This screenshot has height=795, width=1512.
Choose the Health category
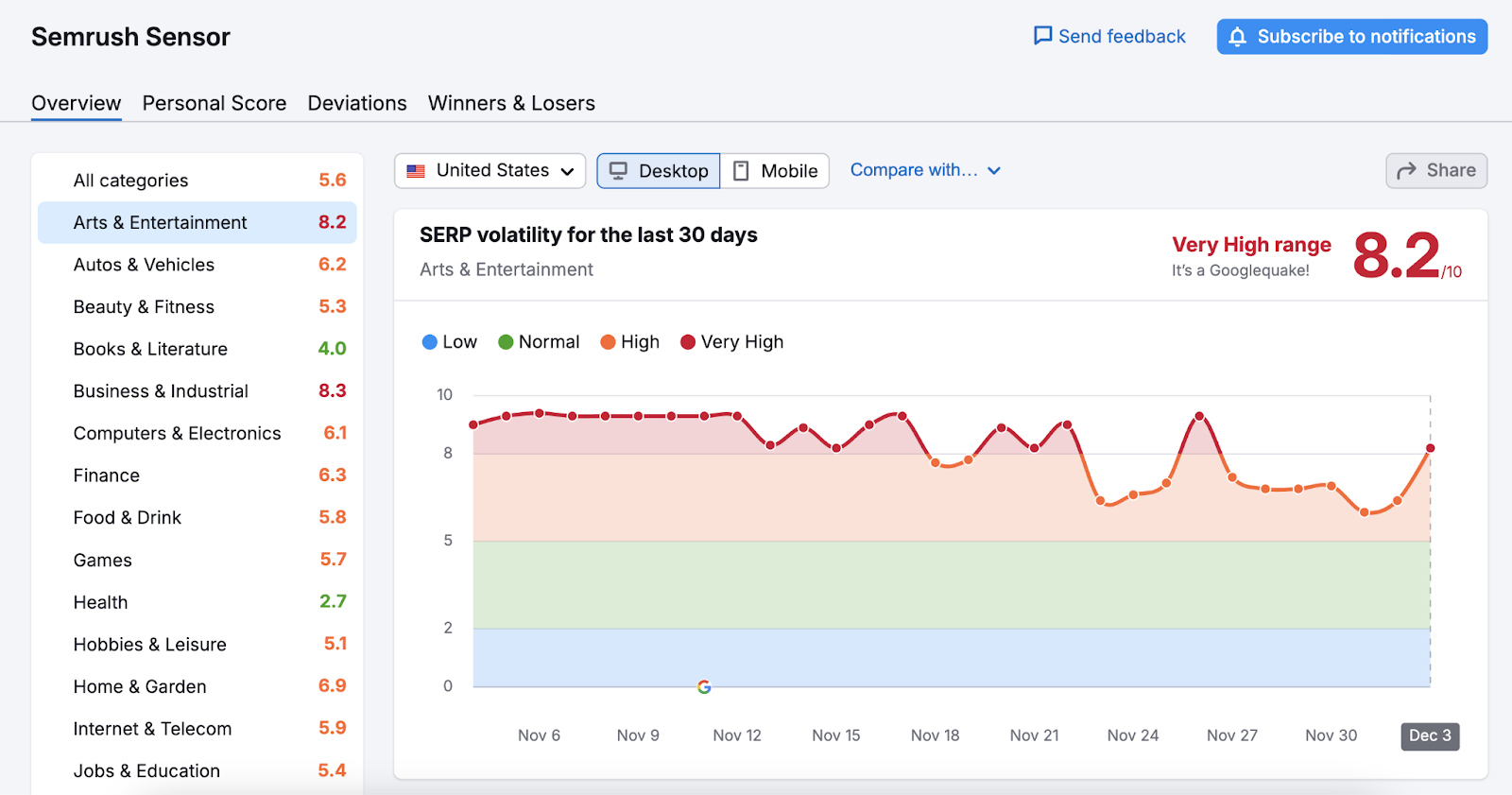pos(100,602)
